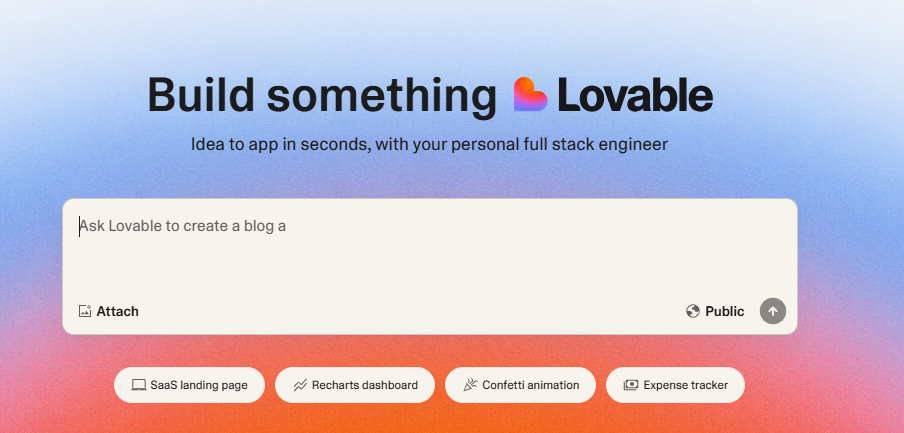Click empty space inside the prompt box
This screenshot has width=904, height=433.
[x=430, y=266]
